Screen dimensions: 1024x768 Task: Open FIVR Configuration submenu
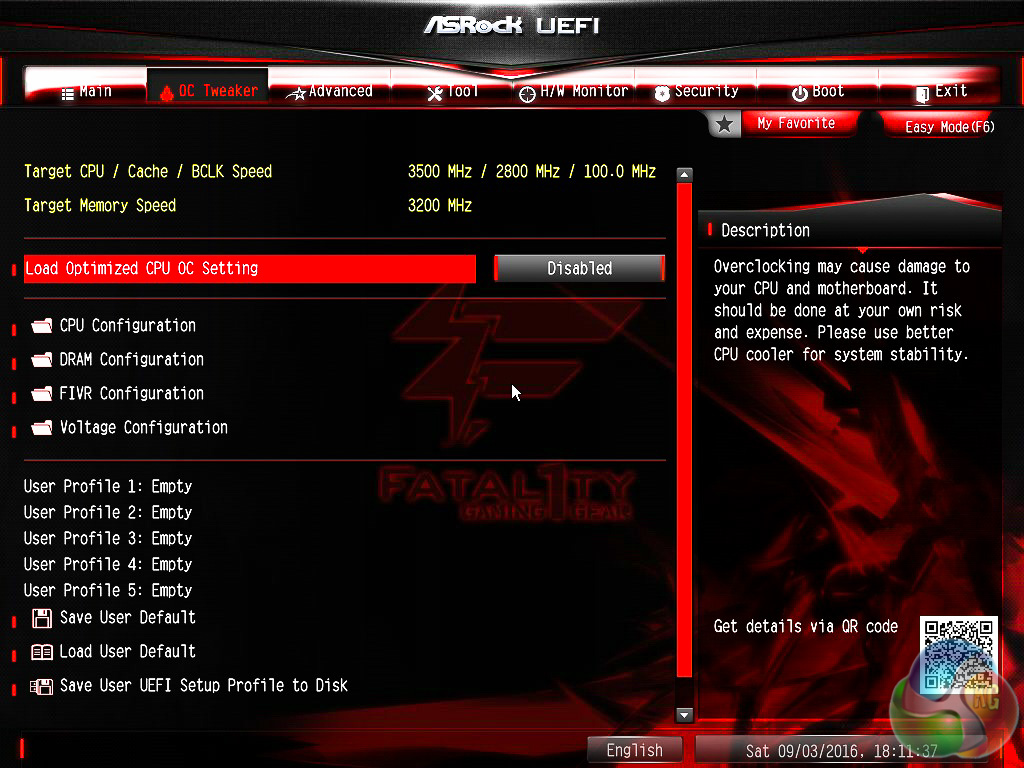point(131,393)
